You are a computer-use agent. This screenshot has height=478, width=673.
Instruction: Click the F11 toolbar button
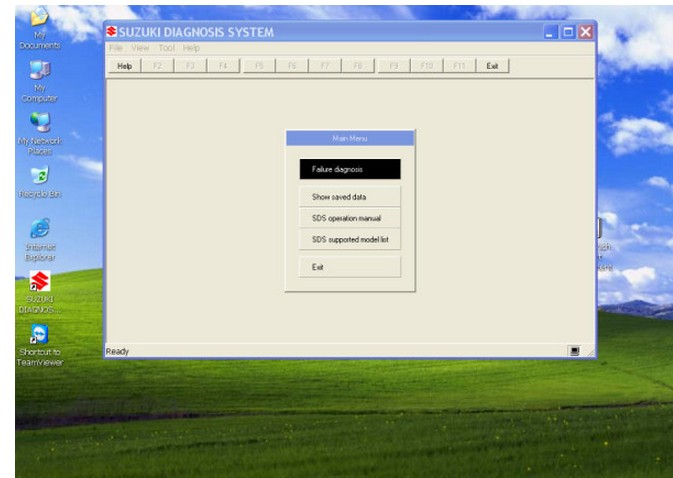coord(459,66)
